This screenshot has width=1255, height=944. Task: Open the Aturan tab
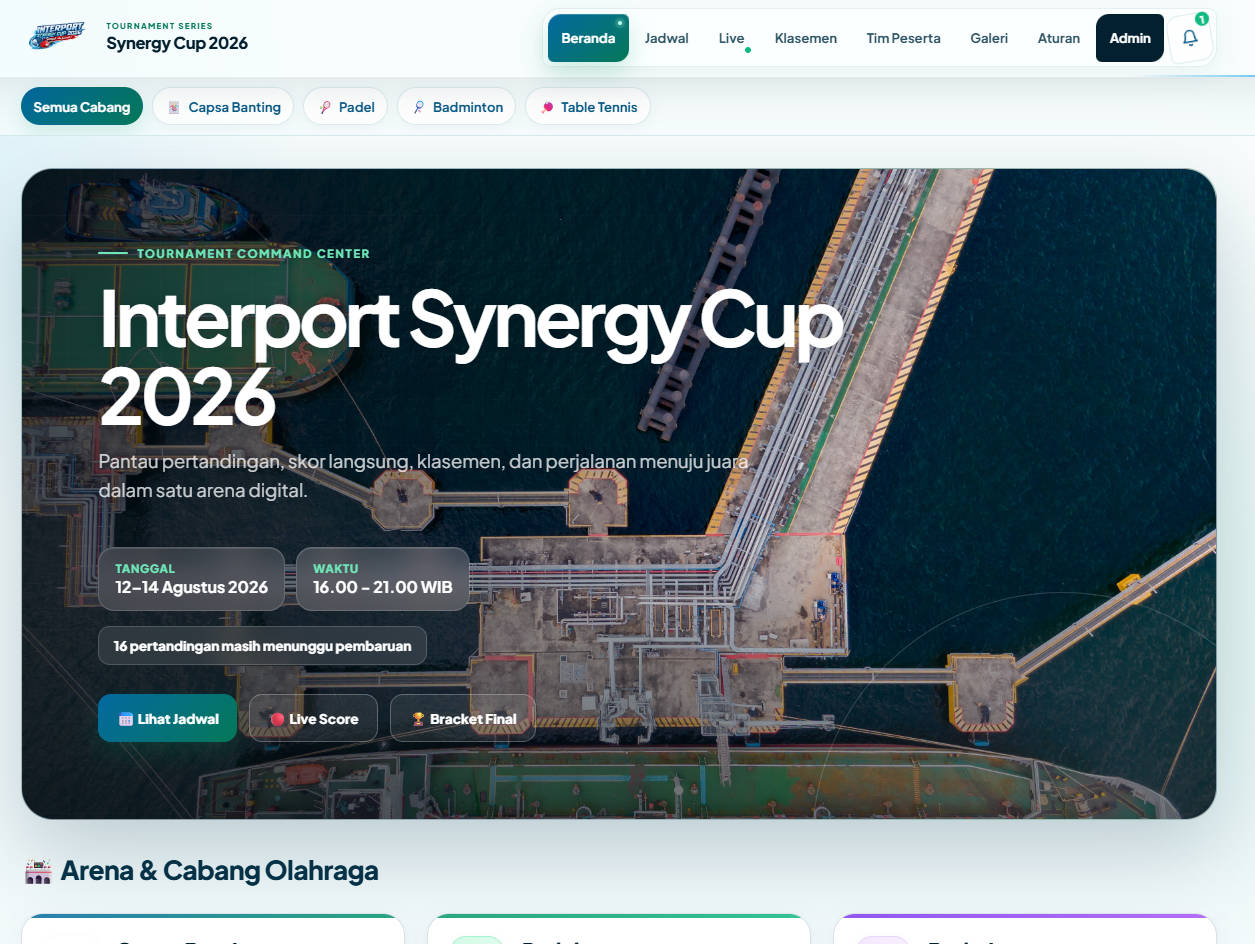pos(1058,38)
